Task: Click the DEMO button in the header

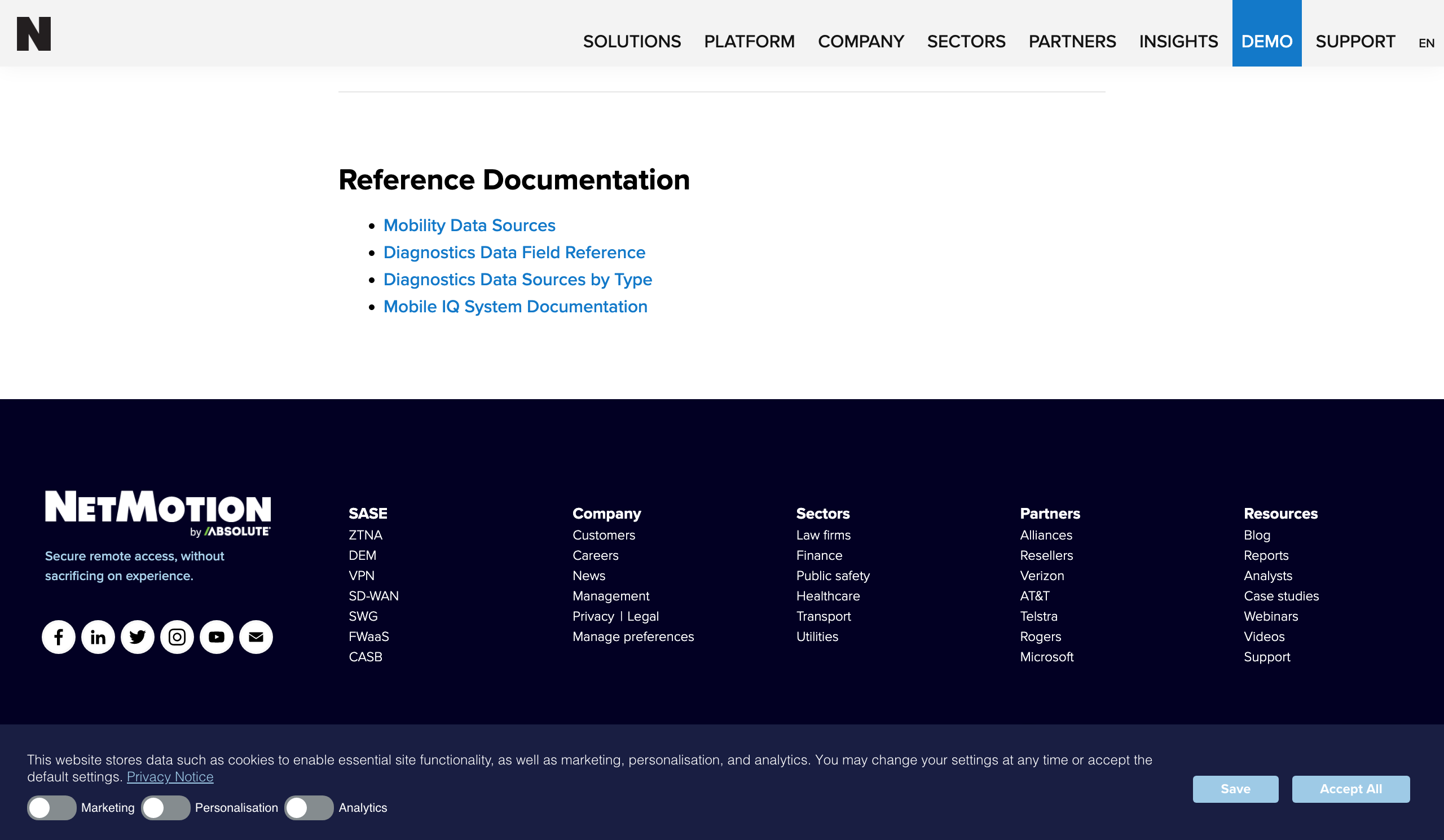Action: [1267, 33]
